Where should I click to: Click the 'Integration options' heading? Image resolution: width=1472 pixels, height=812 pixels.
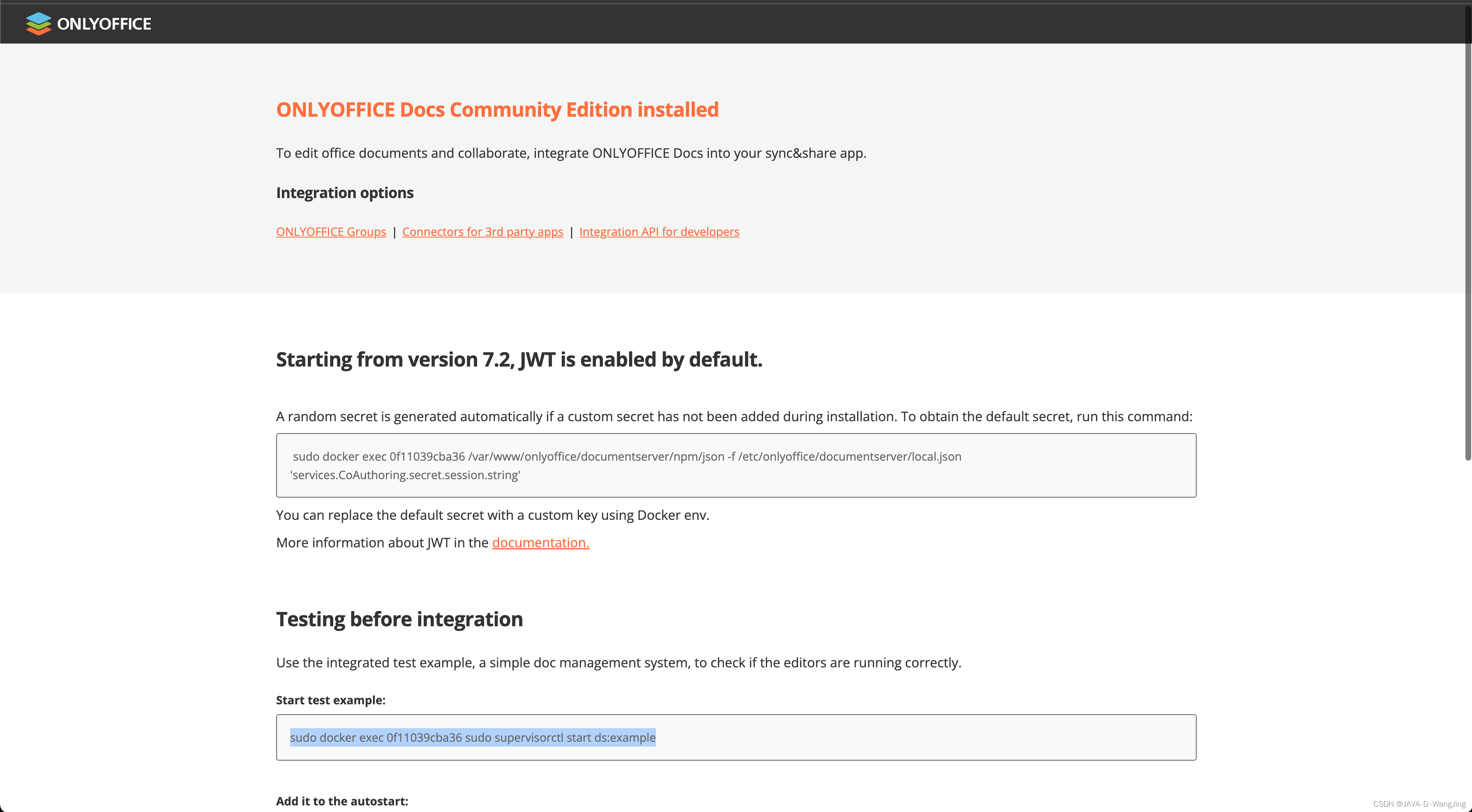tap(344, 193)
